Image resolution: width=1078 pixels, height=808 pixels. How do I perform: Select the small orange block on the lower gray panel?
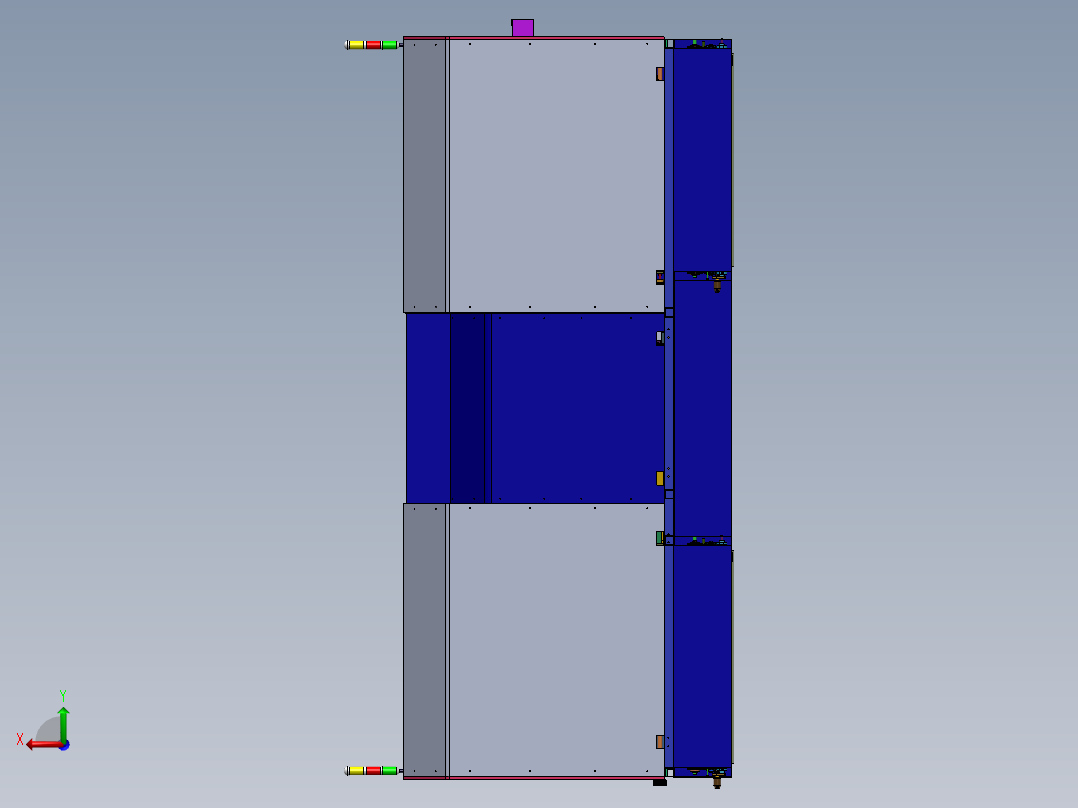pos(660,742)
